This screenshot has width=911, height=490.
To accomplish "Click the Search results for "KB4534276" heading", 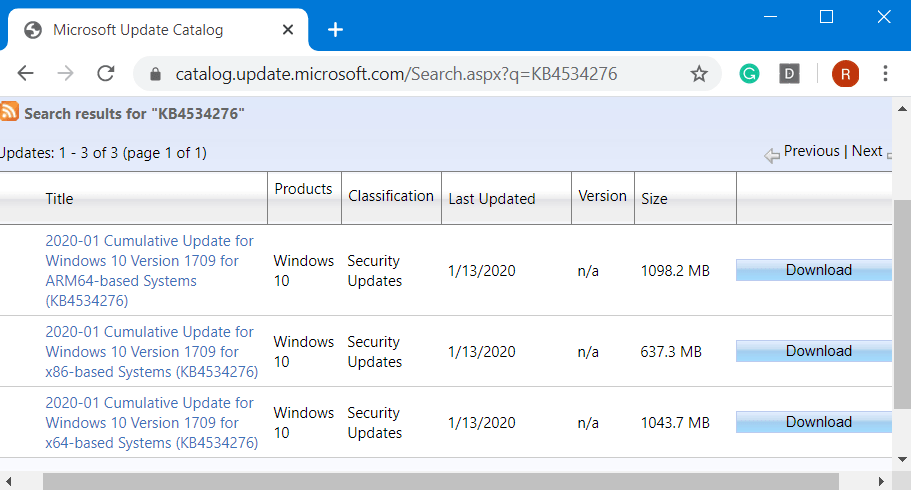I will click(134, 113).
